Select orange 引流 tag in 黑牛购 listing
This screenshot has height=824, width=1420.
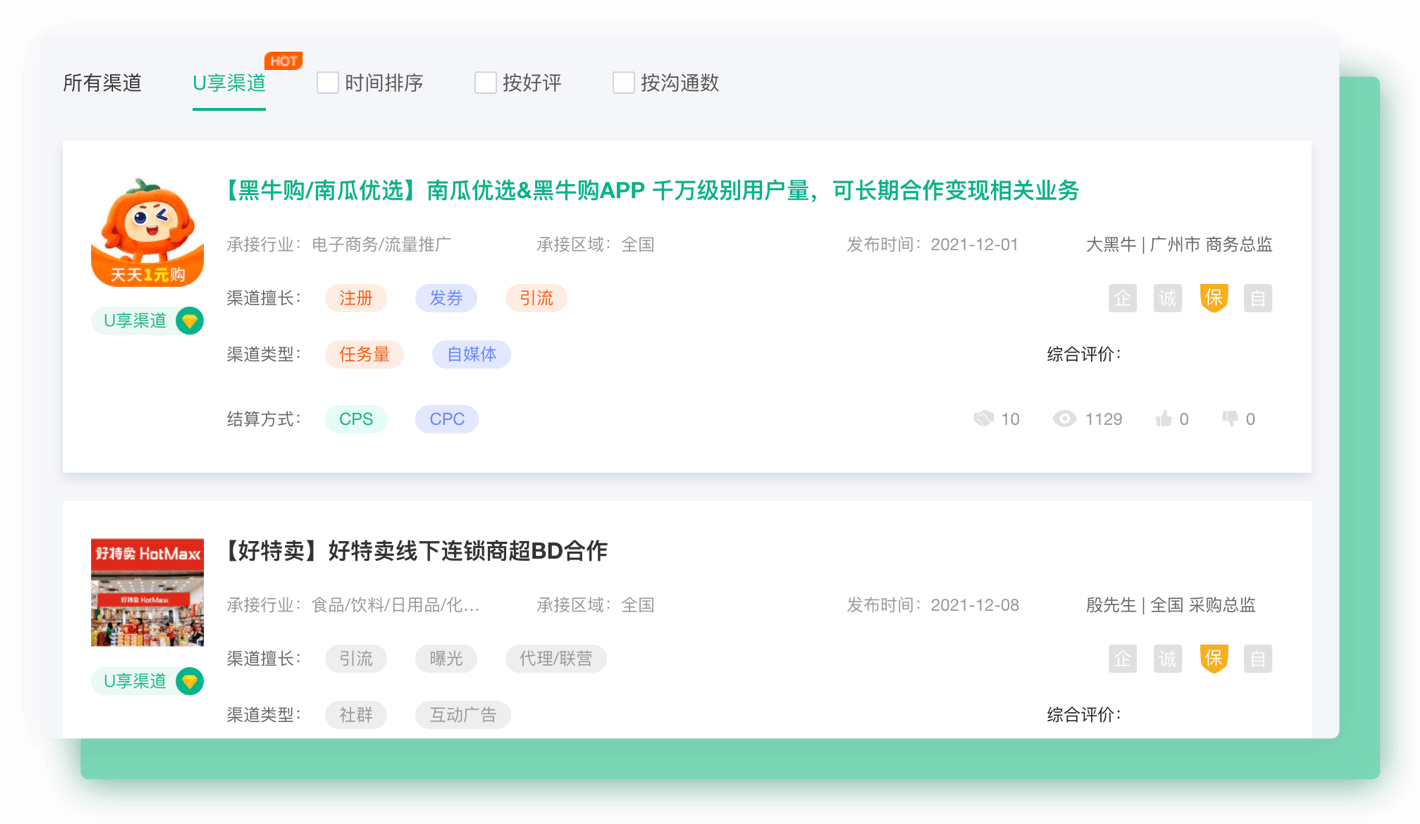coord(536,298)
